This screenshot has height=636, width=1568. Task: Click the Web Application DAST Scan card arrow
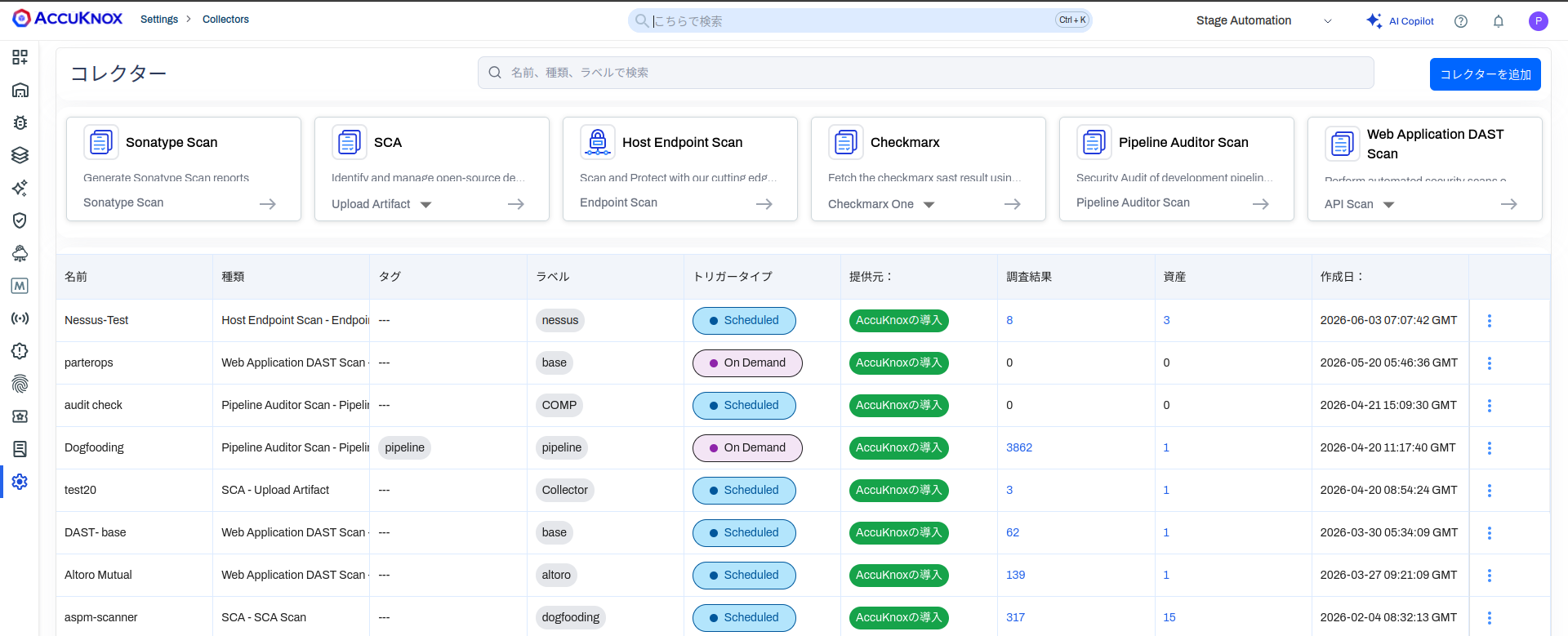tap(1509, 204)
